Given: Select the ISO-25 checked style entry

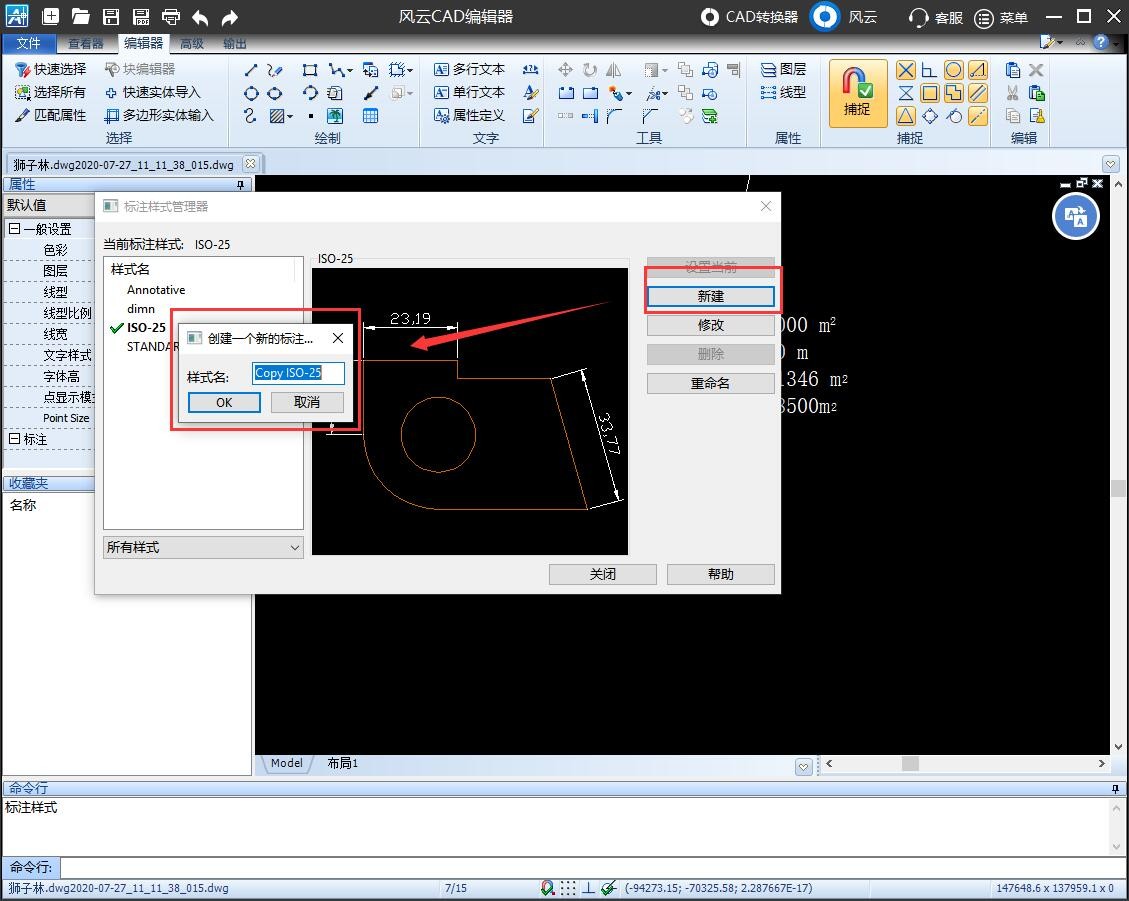Looking at the screenshot, I should point(146,328).
